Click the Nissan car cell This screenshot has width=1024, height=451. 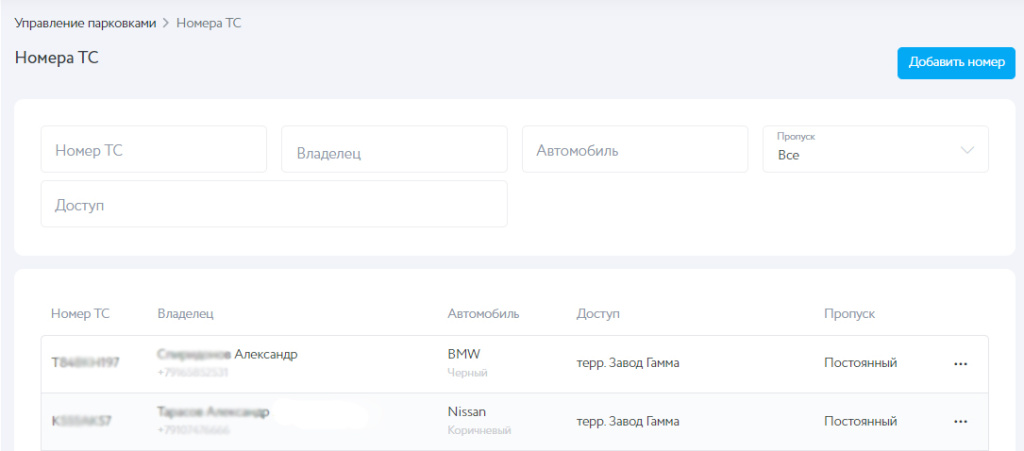(466, 412)
